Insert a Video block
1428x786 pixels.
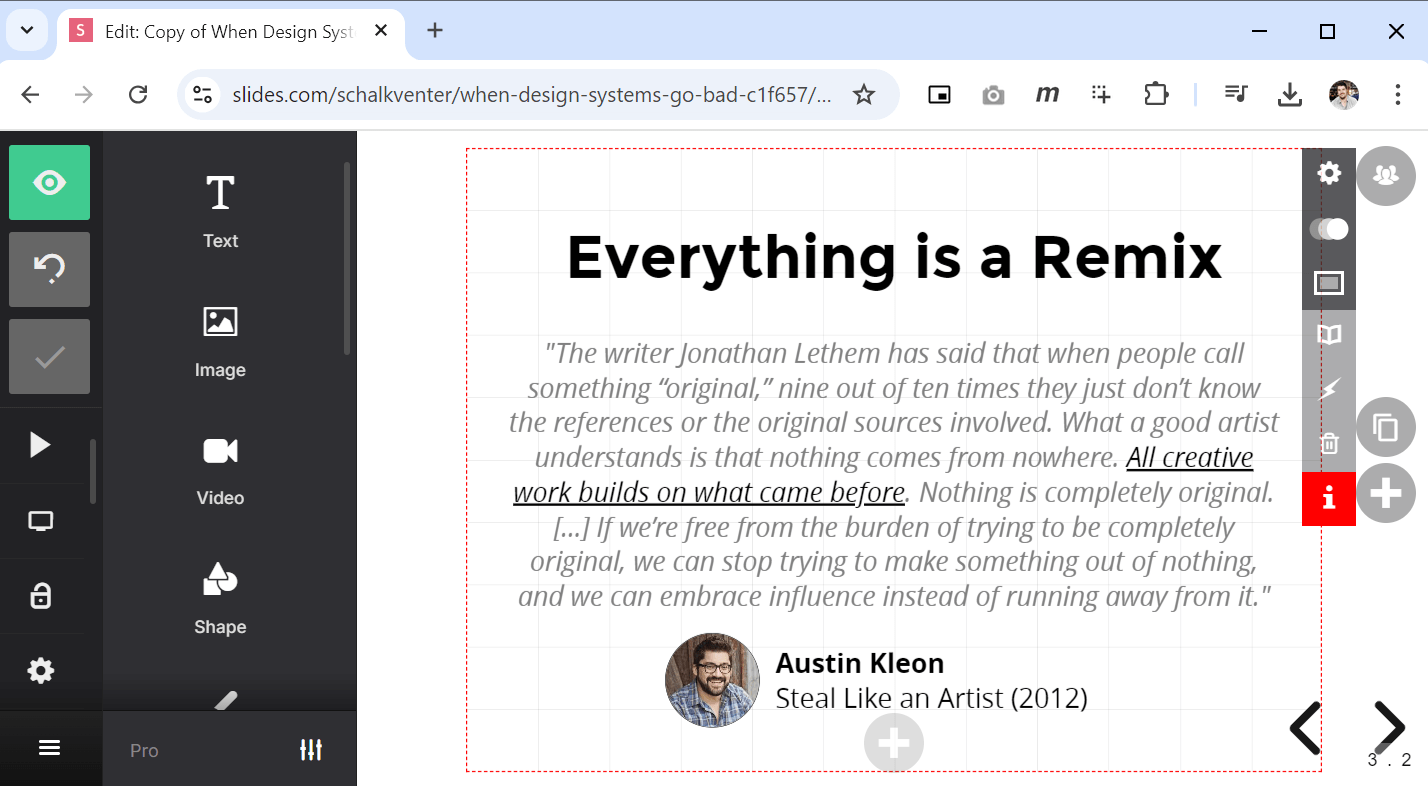tap(220, 469)
